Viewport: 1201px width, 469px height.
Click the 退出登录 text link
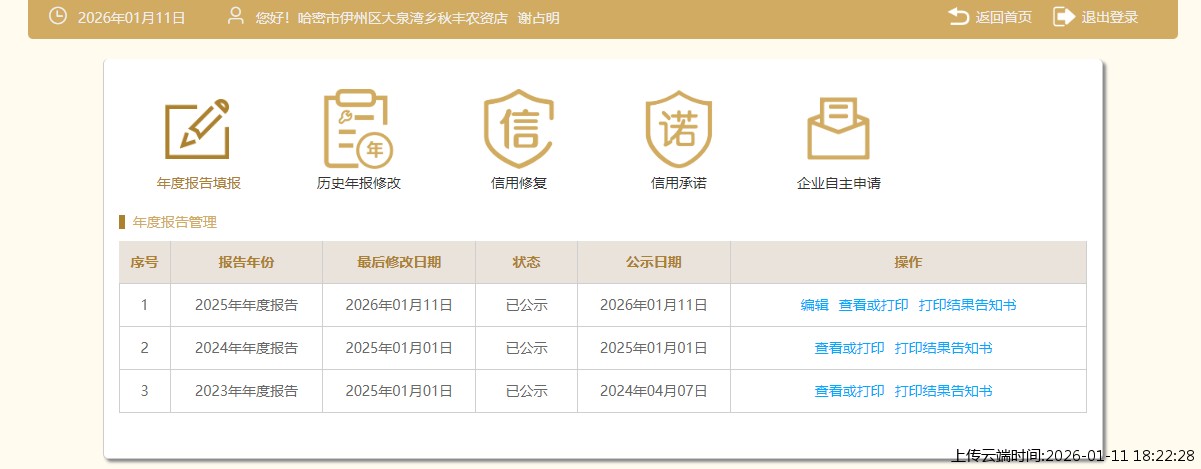(1109, 17)
